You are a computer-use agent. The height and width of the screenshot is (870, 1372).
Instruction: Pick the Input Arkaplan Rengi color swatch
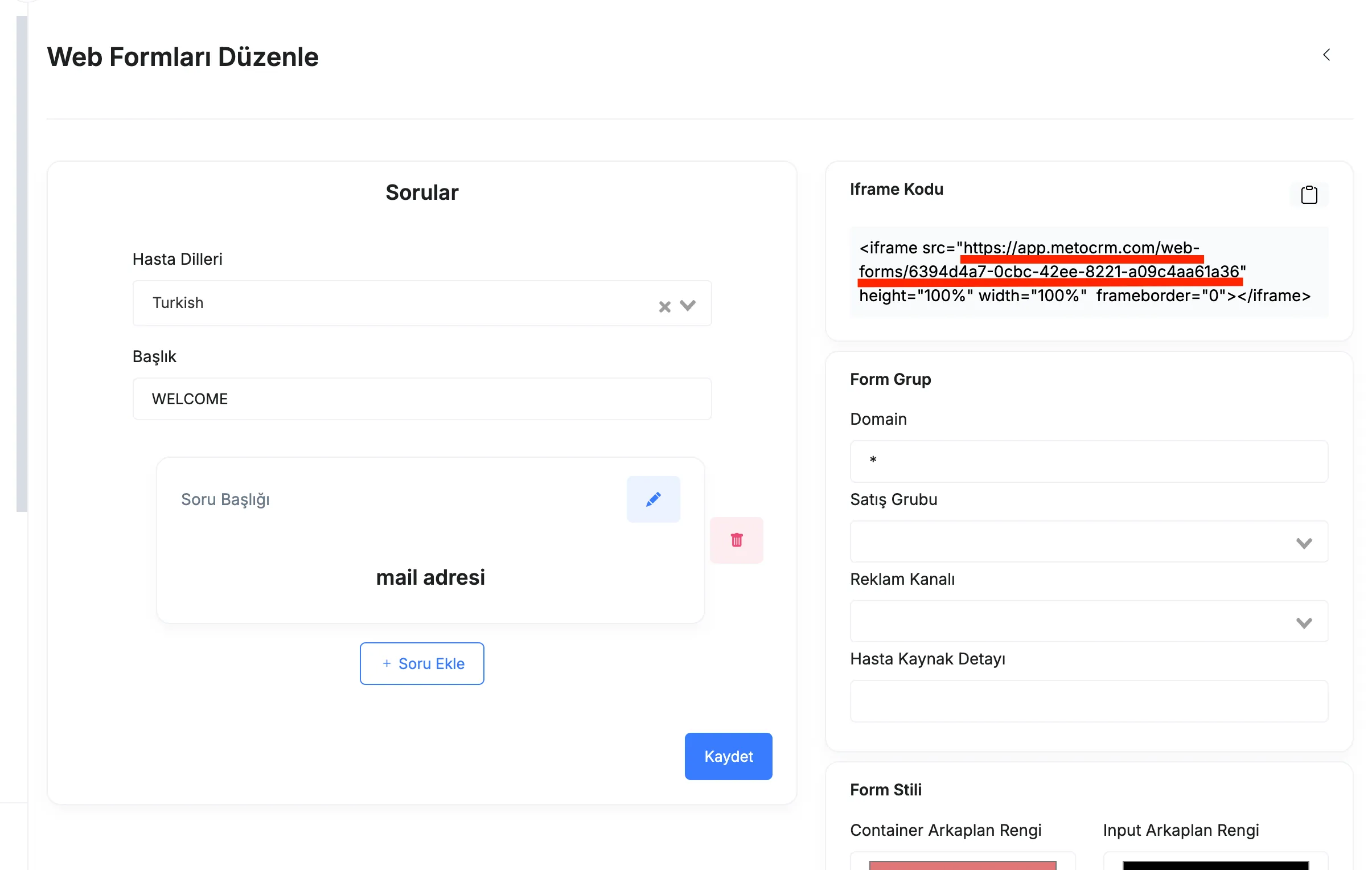[x=1215, y=865]
